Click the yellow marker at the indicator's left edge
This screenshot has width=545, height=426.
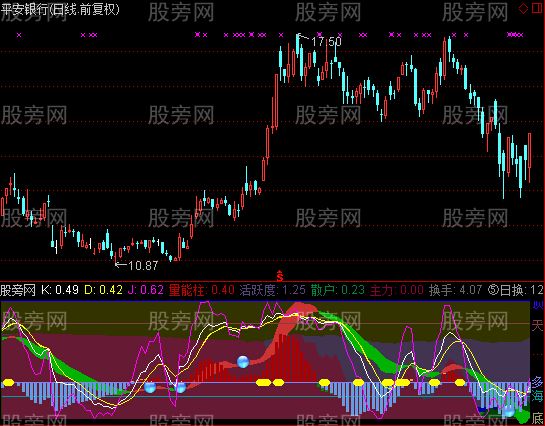click(8, 383)
